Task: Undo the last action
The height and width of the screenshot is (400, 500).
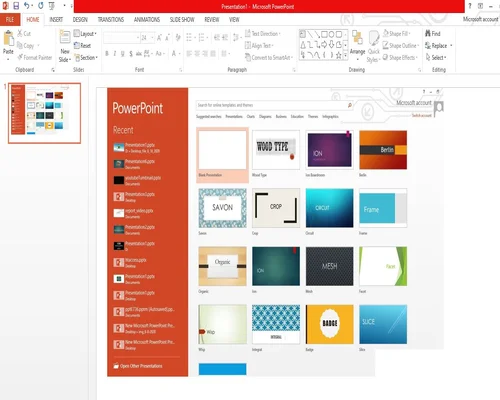Action: coord(27,6)
